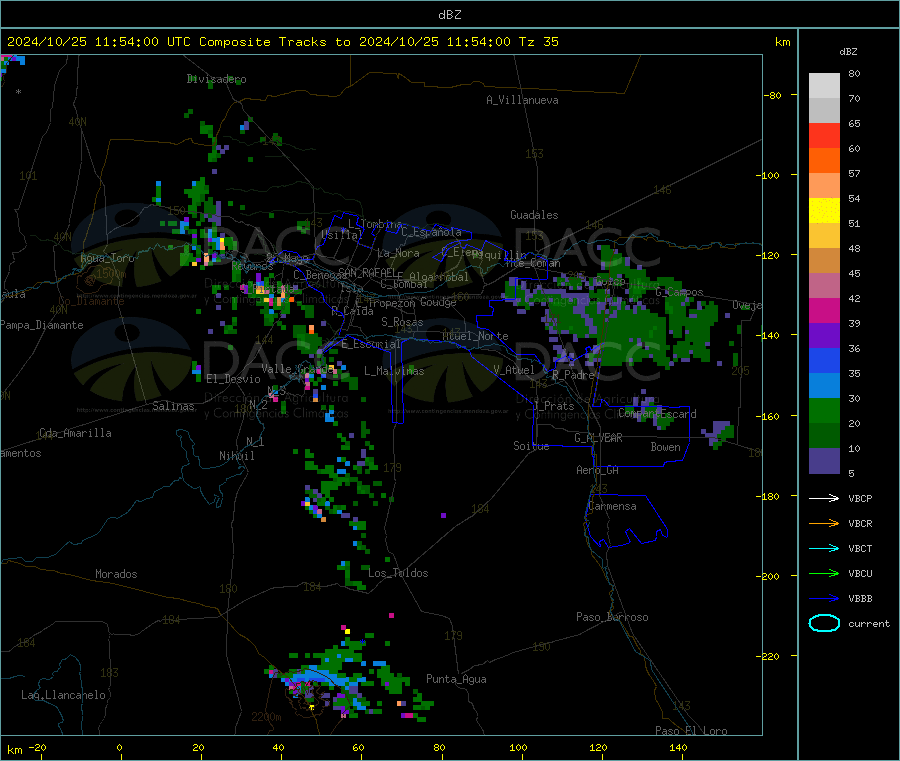Pick the royal blue 36–35 dBZ swatch
Screen dimensions: 900x761
click(x=824, y=360)
